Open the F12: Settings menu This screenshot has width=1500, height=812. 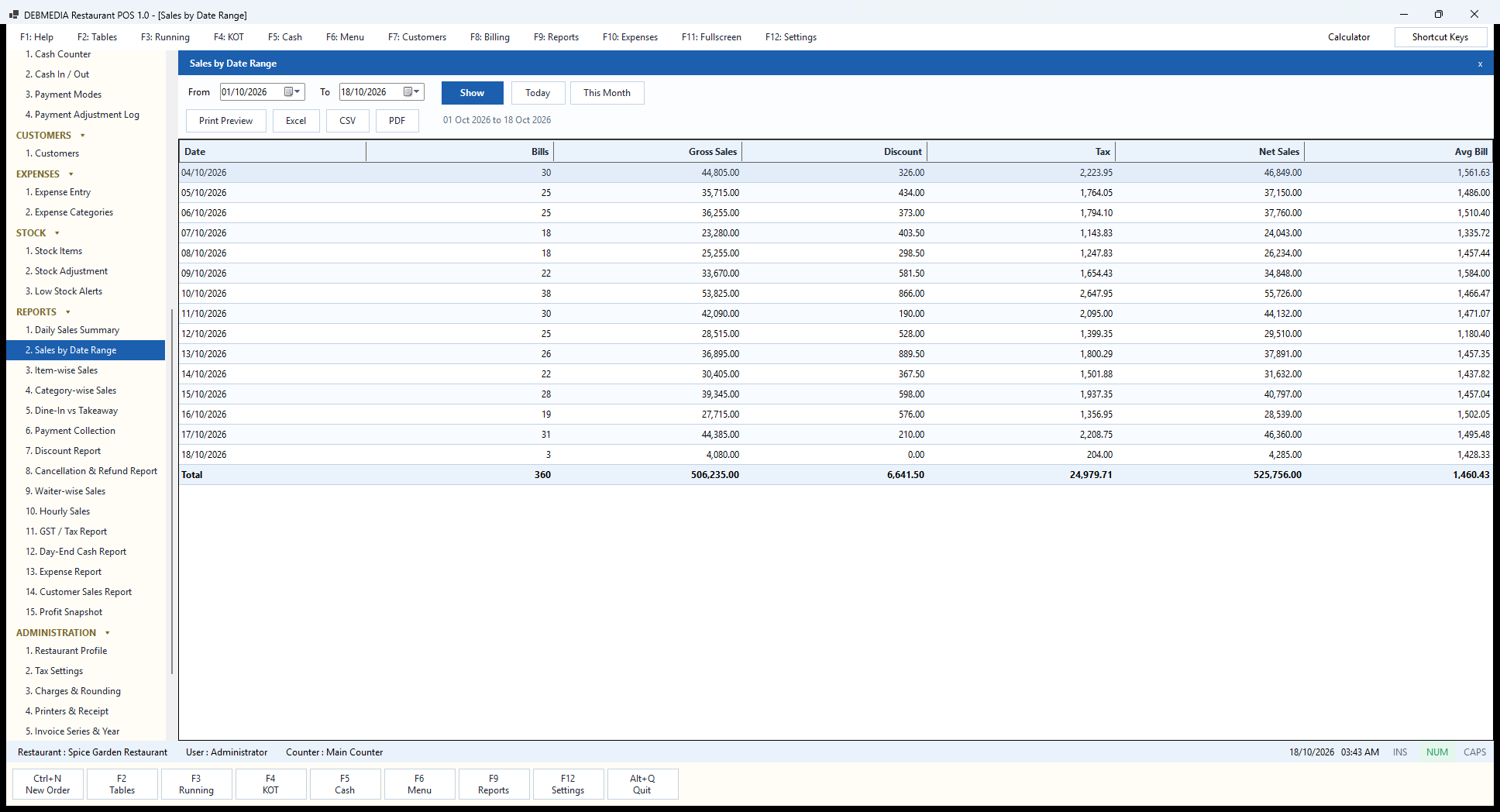click(791, 37)
